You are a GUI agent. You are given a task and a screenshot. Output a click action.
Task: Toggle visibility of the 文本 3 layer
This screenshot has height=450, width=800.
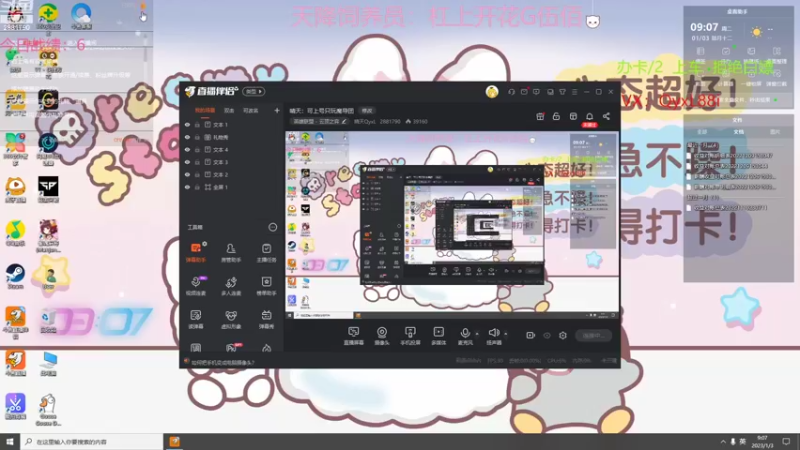point(187,162)
